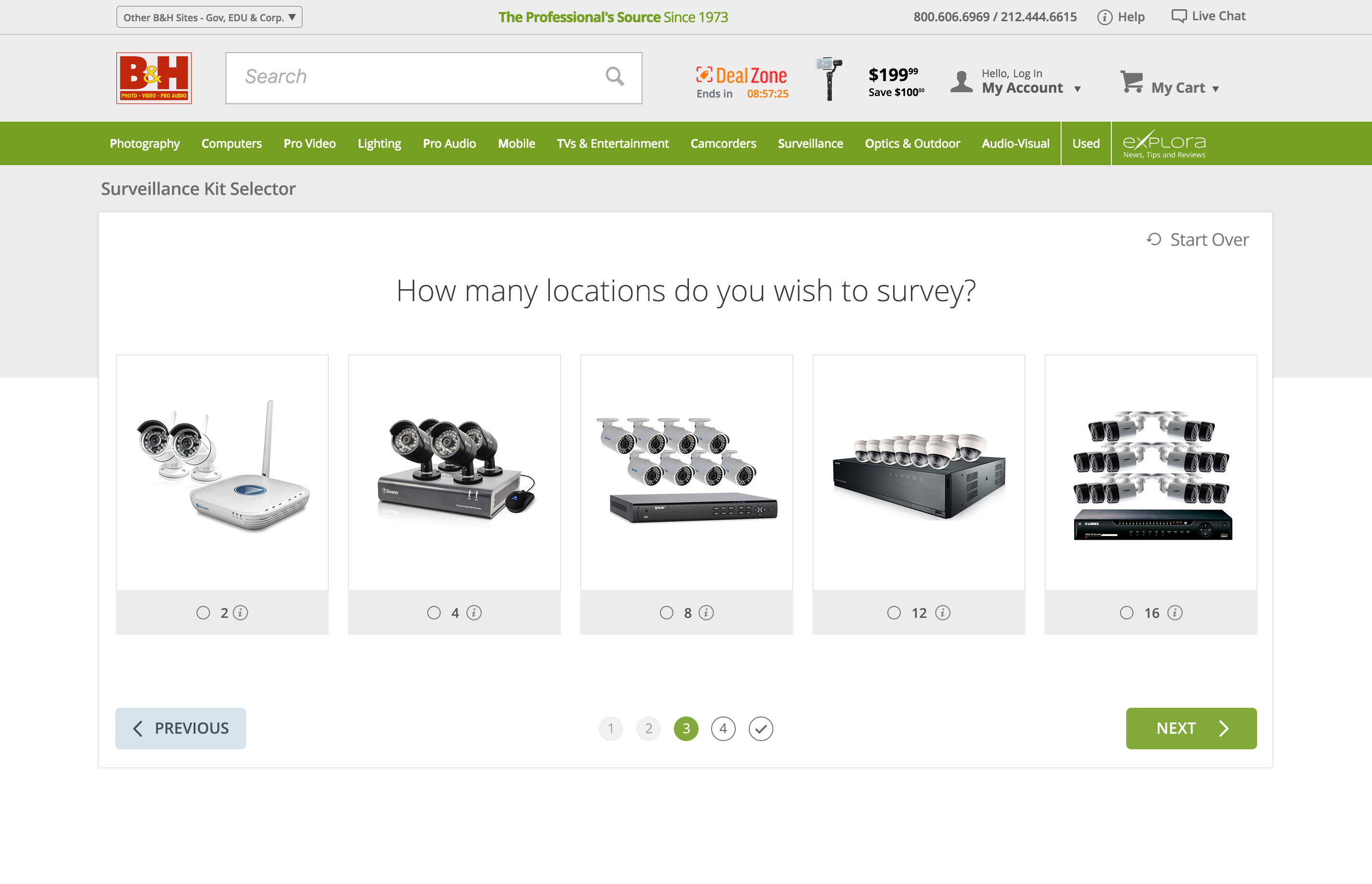
Task: Open Other B&H Sites dropdown
Action: pos(210,17)
